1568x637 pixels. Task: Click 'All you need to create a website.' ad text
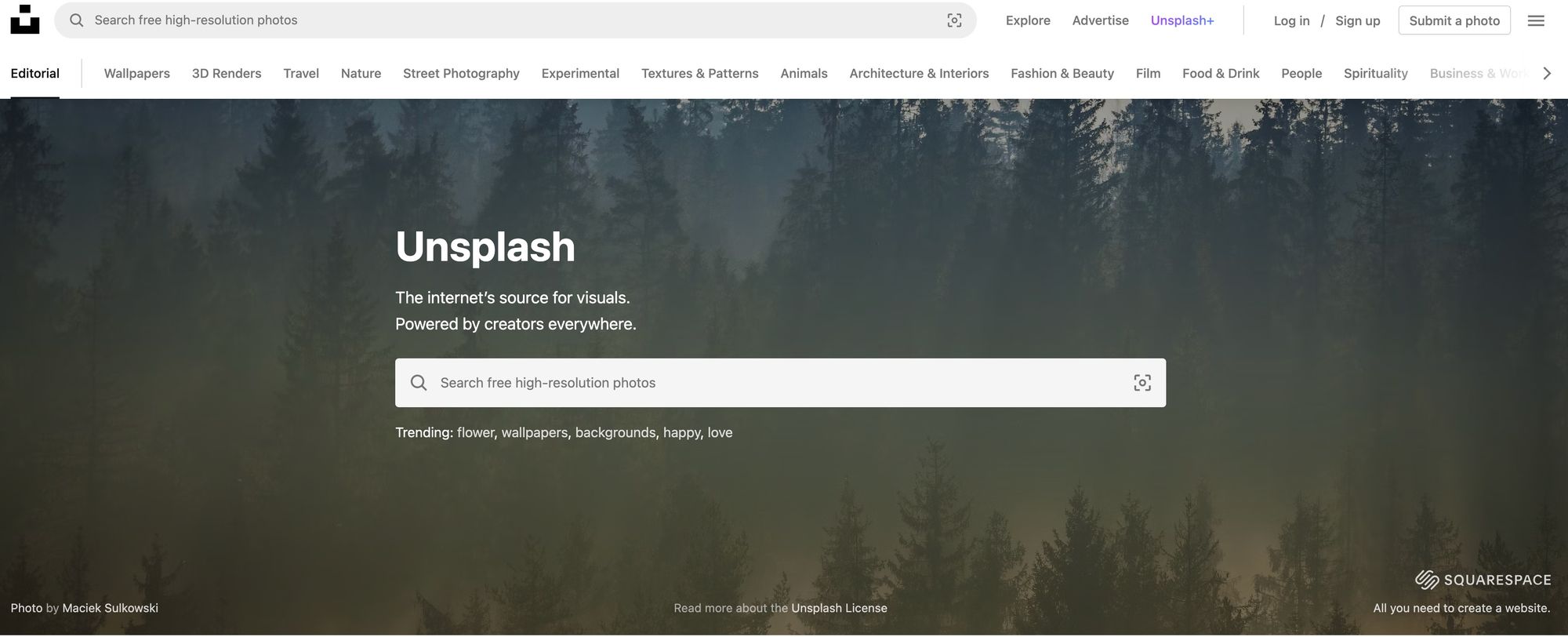point(1461,608)
